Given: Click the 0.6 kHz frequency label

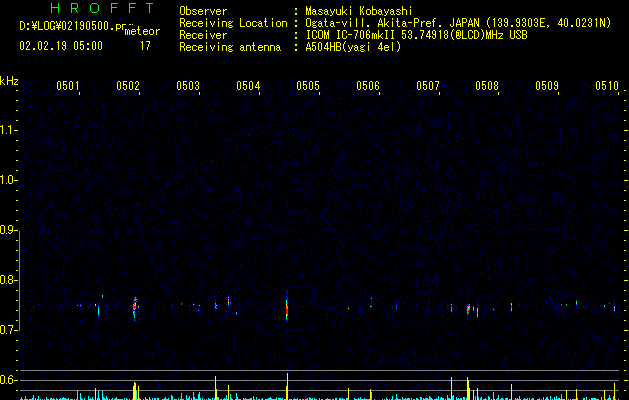Looking at the screenshot, I should pyautogui.click(x=8, y=380).
